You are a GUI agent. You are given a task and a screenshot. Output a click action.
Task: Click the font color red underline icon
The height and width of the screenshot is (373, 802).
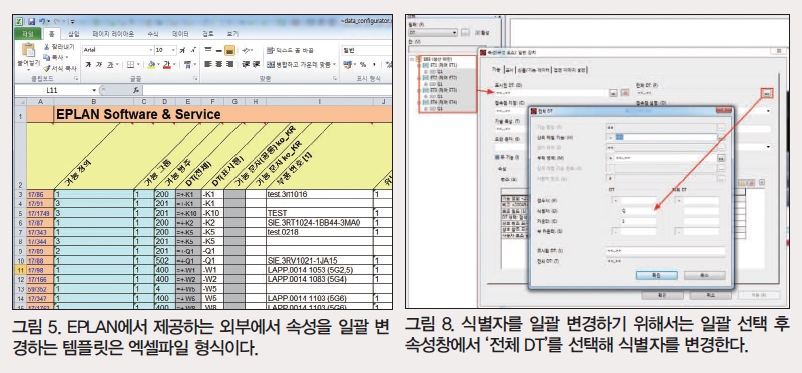167,64
